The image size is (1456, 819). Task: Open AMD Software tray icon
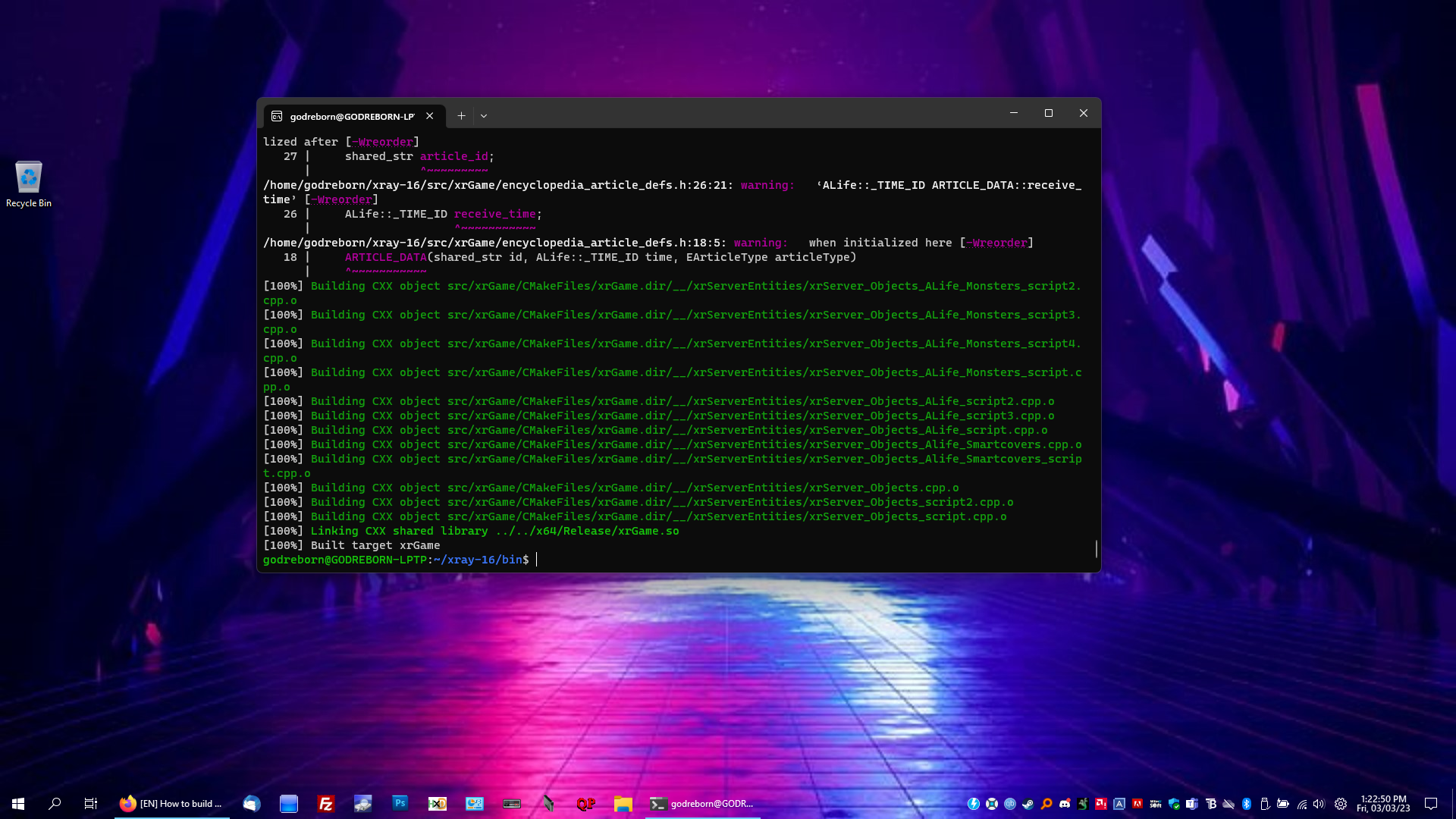(x=1101, y=804)
